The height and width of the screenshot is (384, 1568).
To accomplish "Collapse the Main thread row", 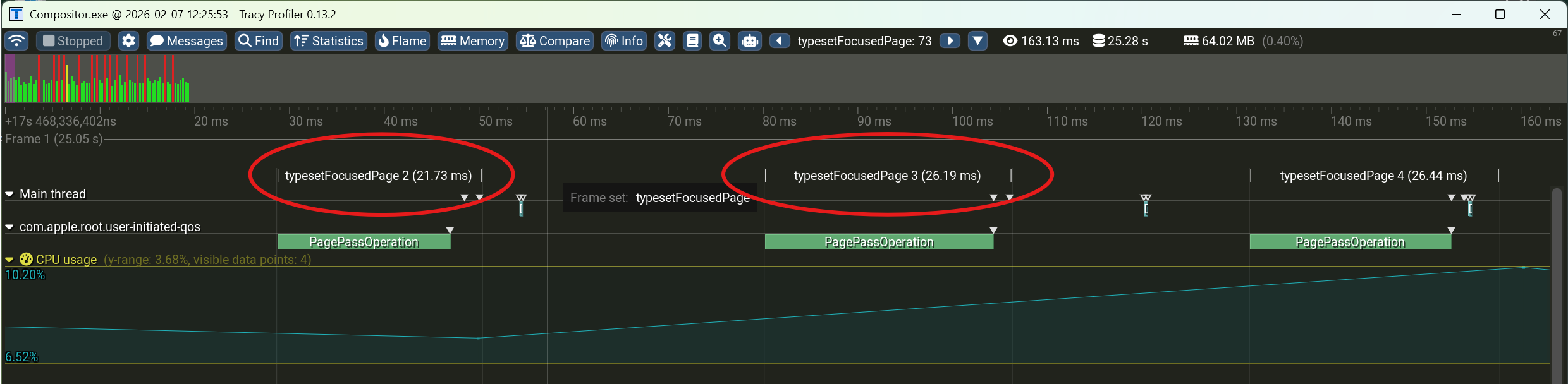I will point(9,195).
